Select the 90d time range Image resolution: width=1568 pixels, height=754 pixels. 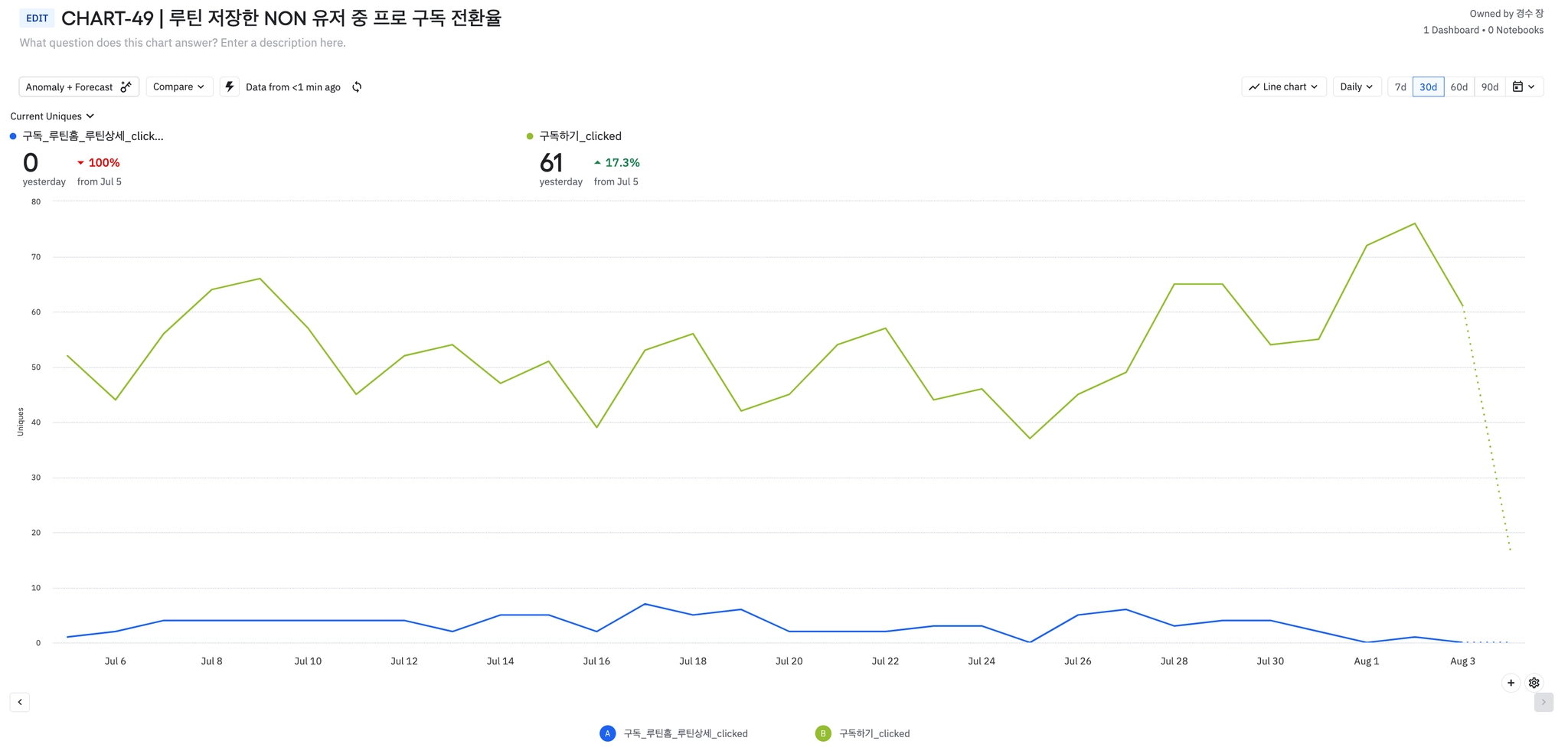pyautogui.click(x=1489, y=87)
